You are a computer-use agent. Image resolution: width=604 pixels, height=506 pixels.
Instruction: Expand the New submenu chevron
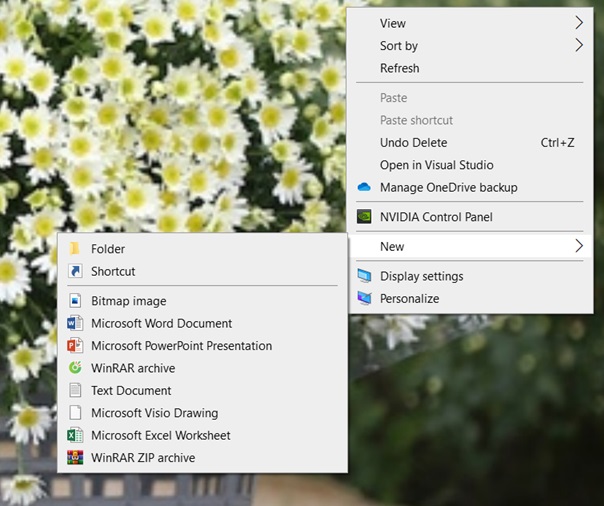tap(578, 246)
